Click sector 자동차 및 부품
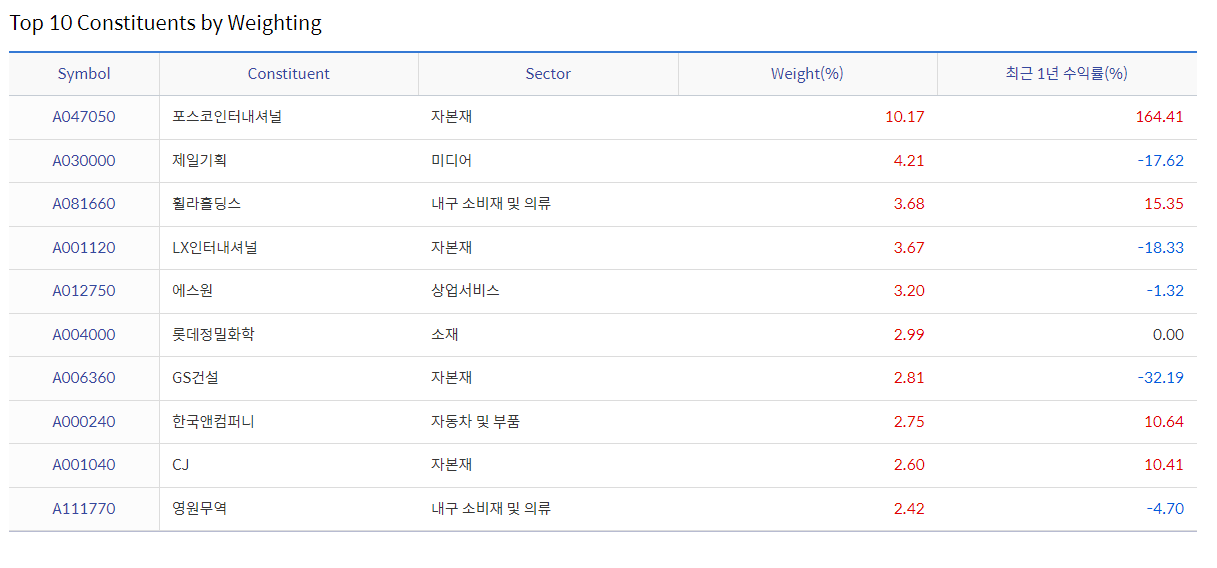The height and width of the screenshot is (568, 1217). pyautogui.click(x=475, y=421)
